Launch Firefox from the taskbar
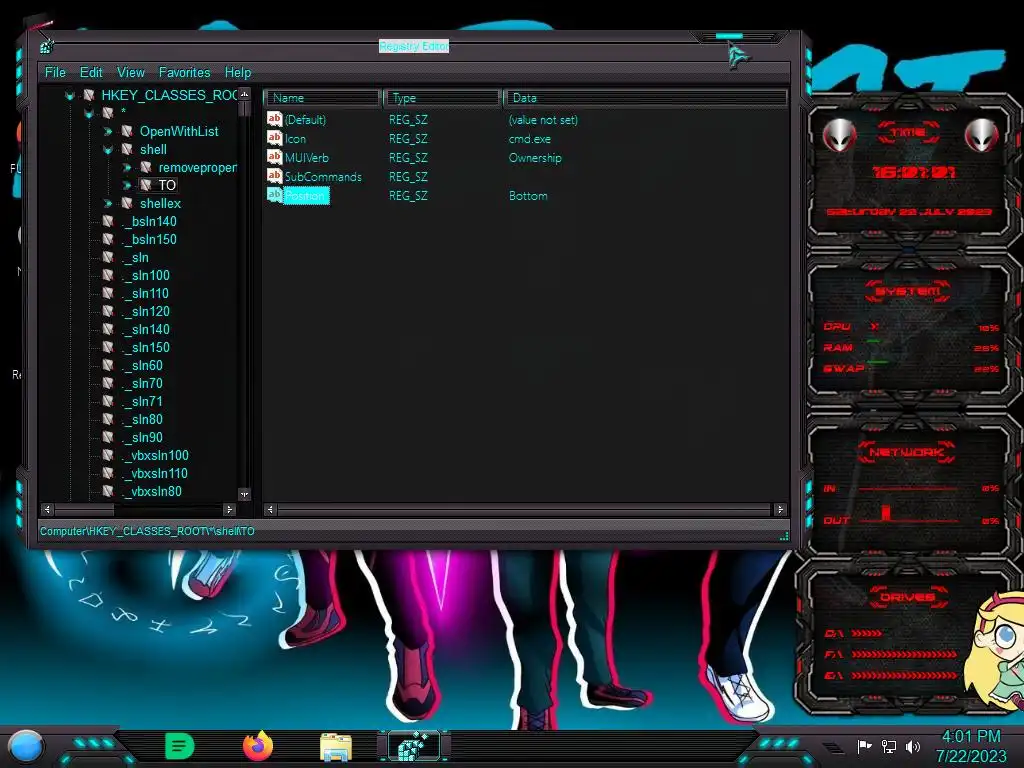Viewport: 1024px width, 768px height. [258, 746]
